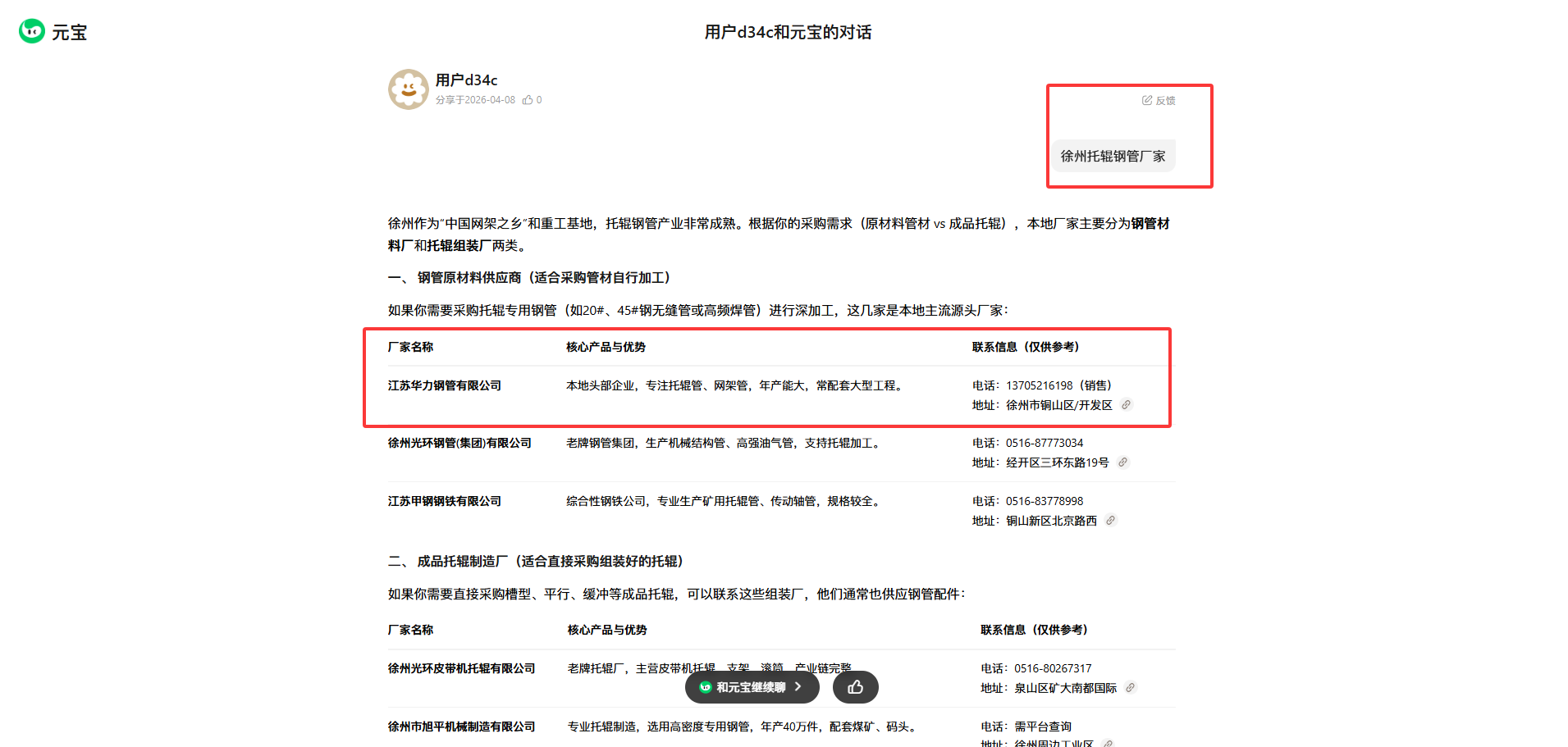Click the second table's 厂家名称 column header

(410, 630)
